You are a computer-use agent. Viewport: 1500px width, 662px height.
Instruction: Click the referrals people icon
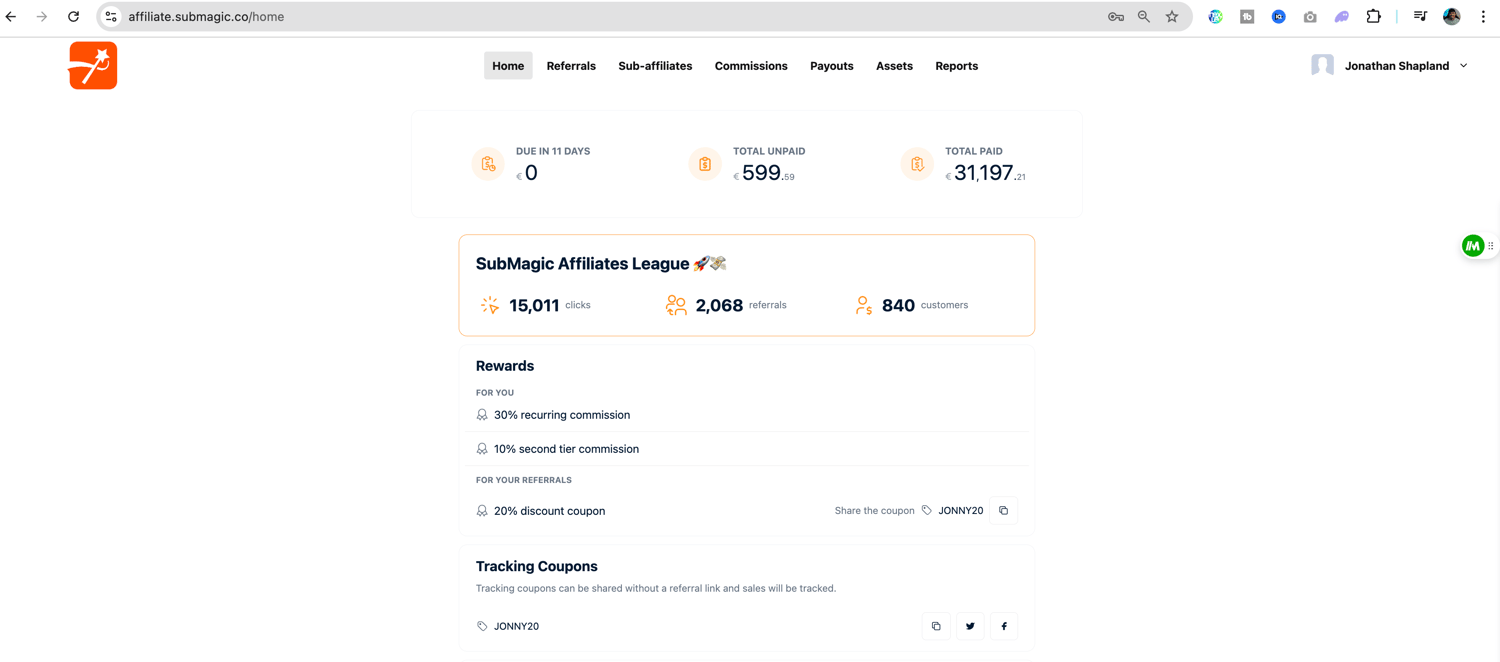[x=676, y=305]
